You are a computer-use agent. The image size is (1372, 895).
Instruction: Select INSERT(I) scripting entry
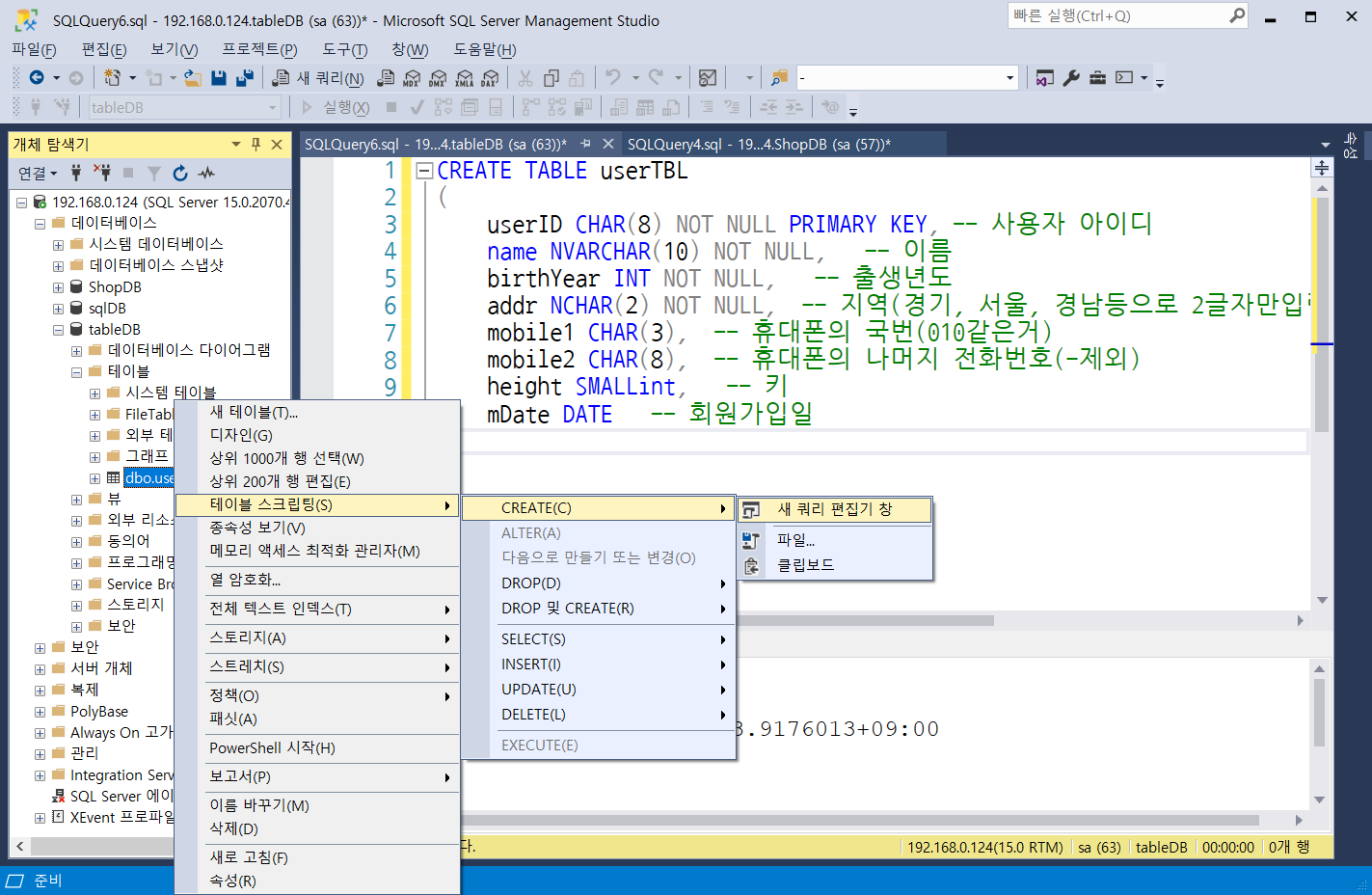tap(599, 664)
